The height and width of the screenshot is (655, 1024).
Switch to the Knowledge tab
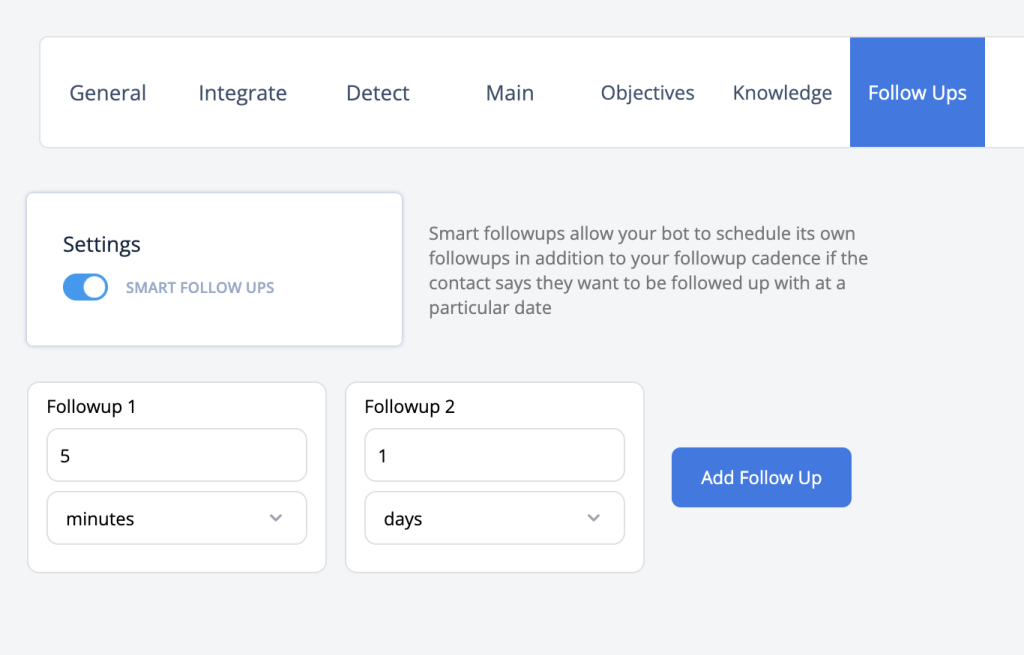[x=782, y=93]
